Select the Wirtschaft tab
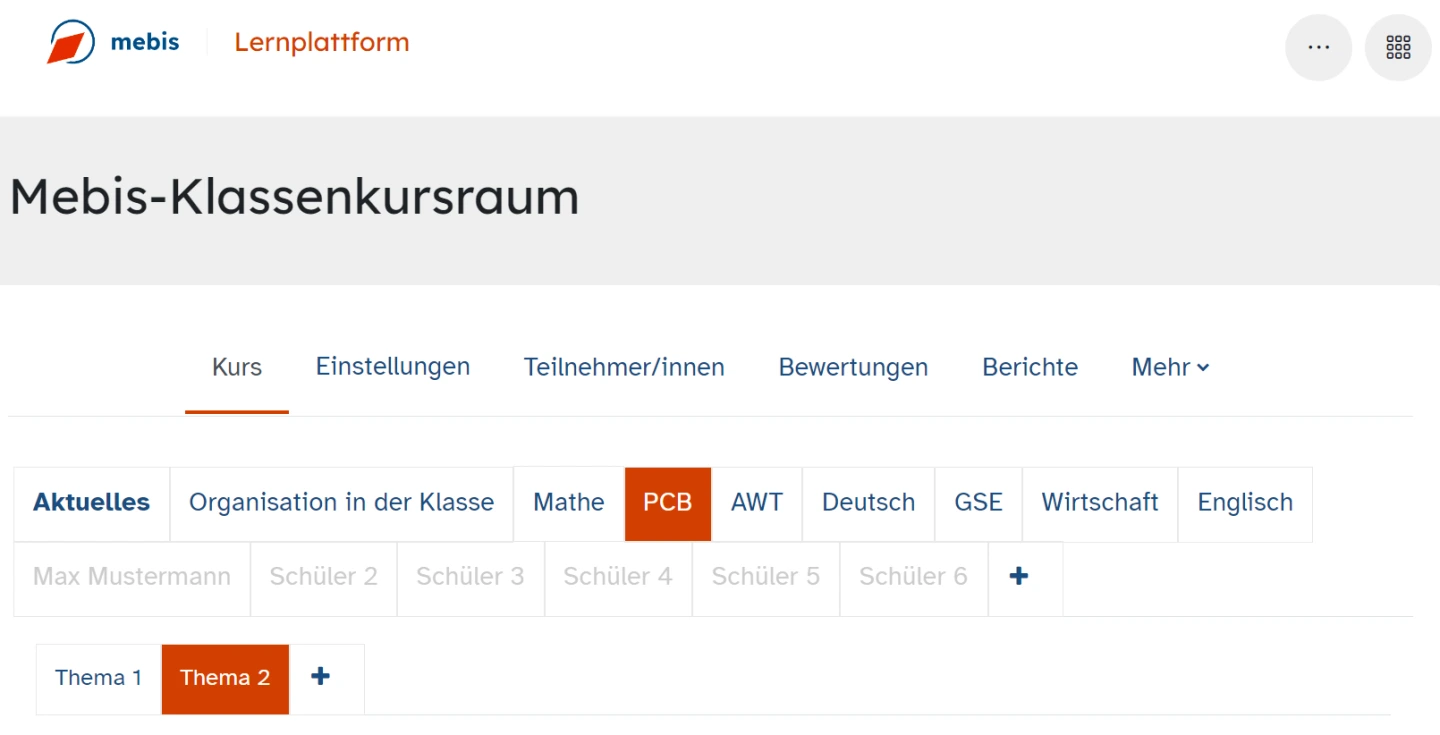This screenshot has height=735, width=1440. coord(1100,502)
